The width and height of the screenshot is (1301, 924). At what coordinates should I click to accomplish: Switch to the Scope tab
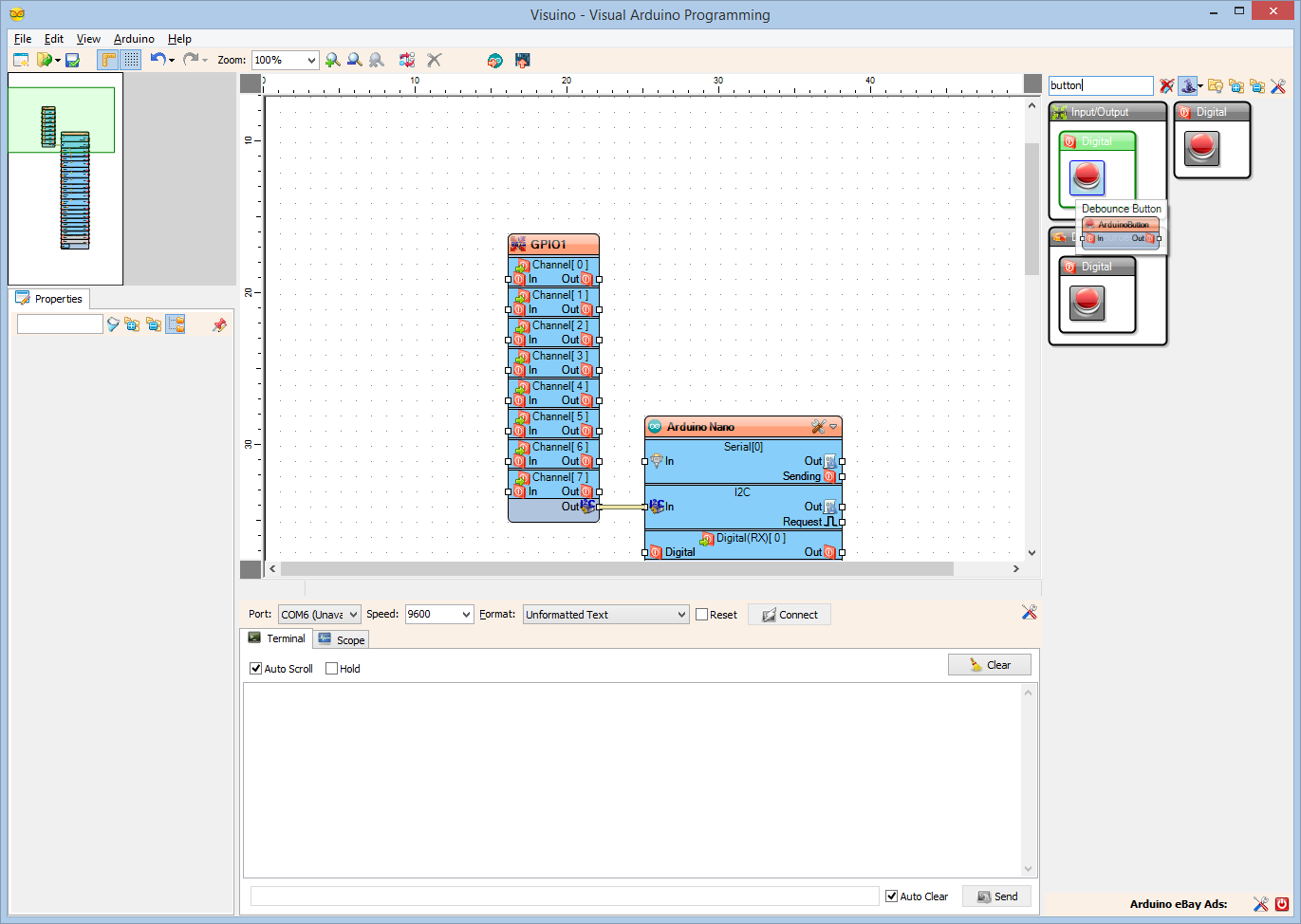coord(341,638)
